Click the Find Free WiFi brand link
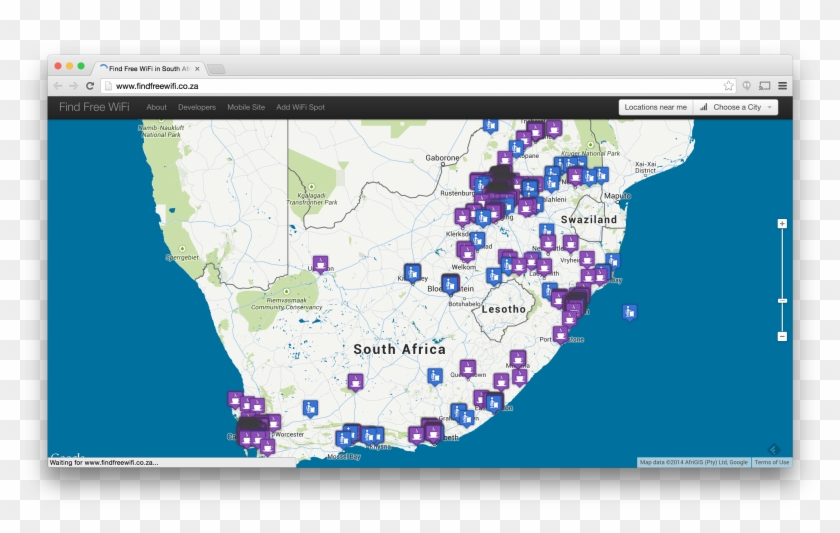 click(x=94, y=107)
